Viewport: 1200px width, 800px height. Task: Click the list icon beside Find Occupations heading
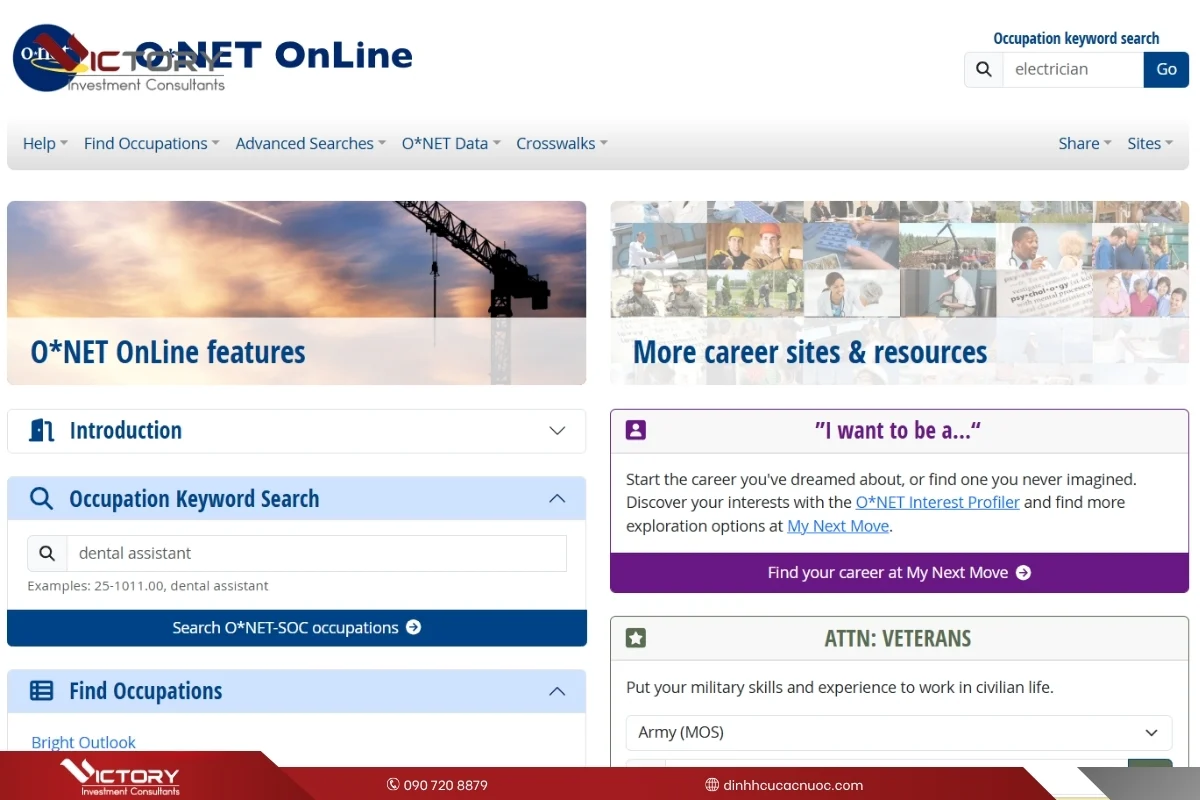41,691
